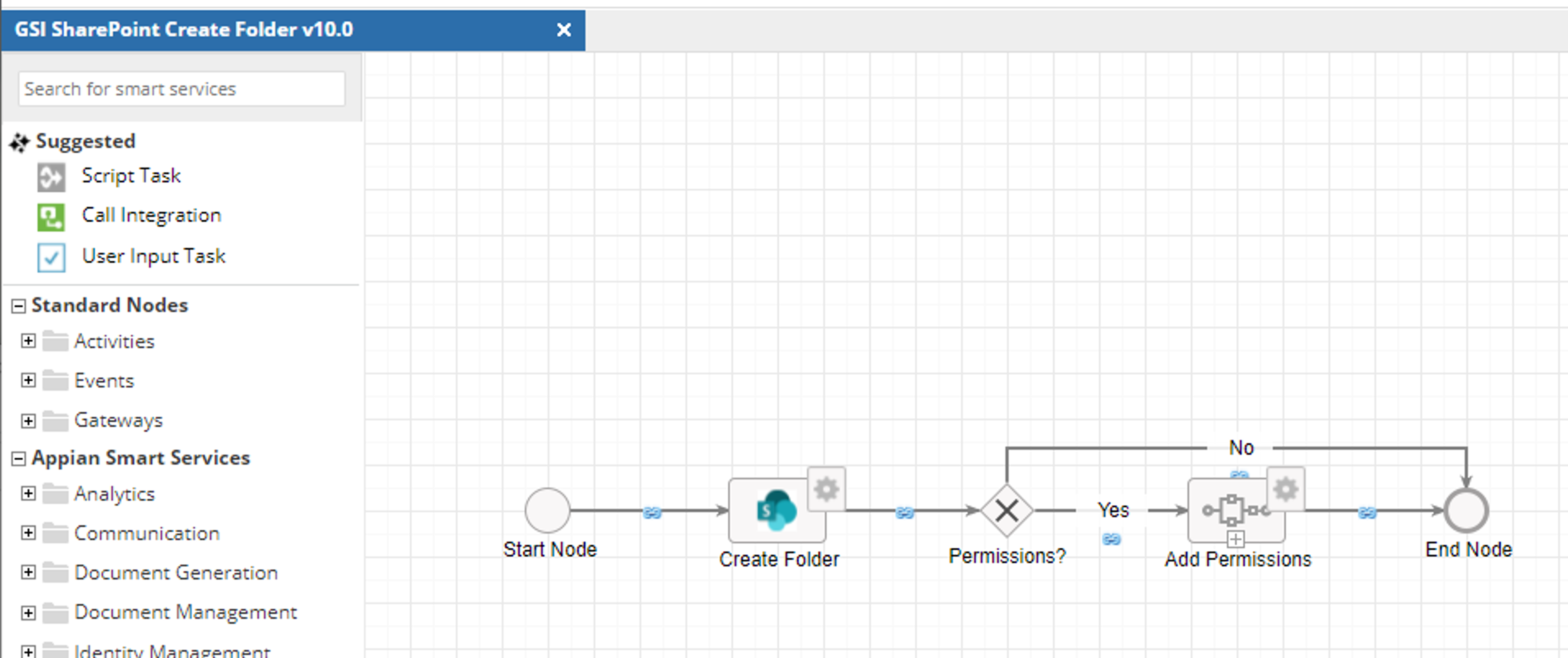Click the User Input Task checkmark icon

(51, 257)
